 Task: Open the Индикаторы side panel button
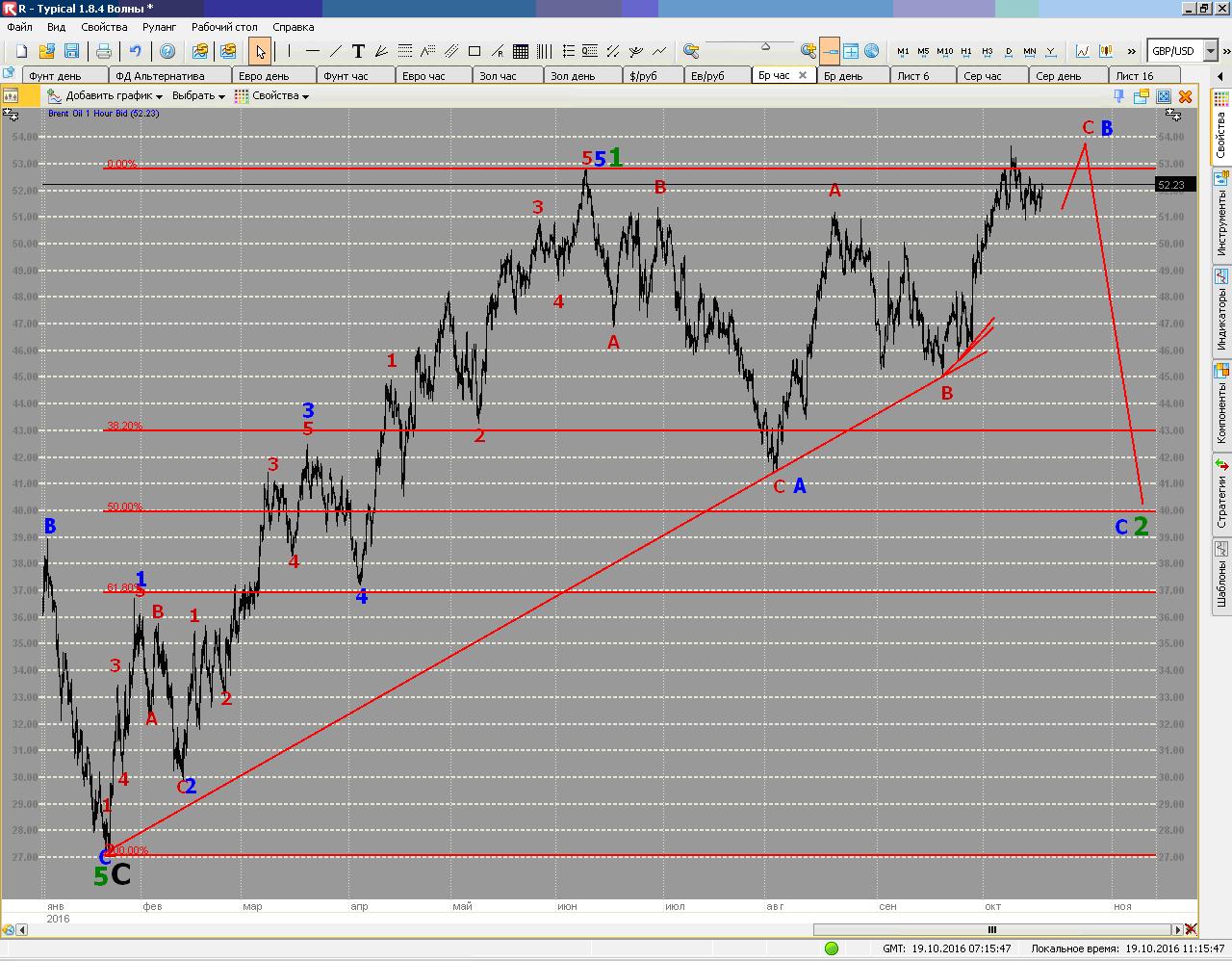point(1221,308)
